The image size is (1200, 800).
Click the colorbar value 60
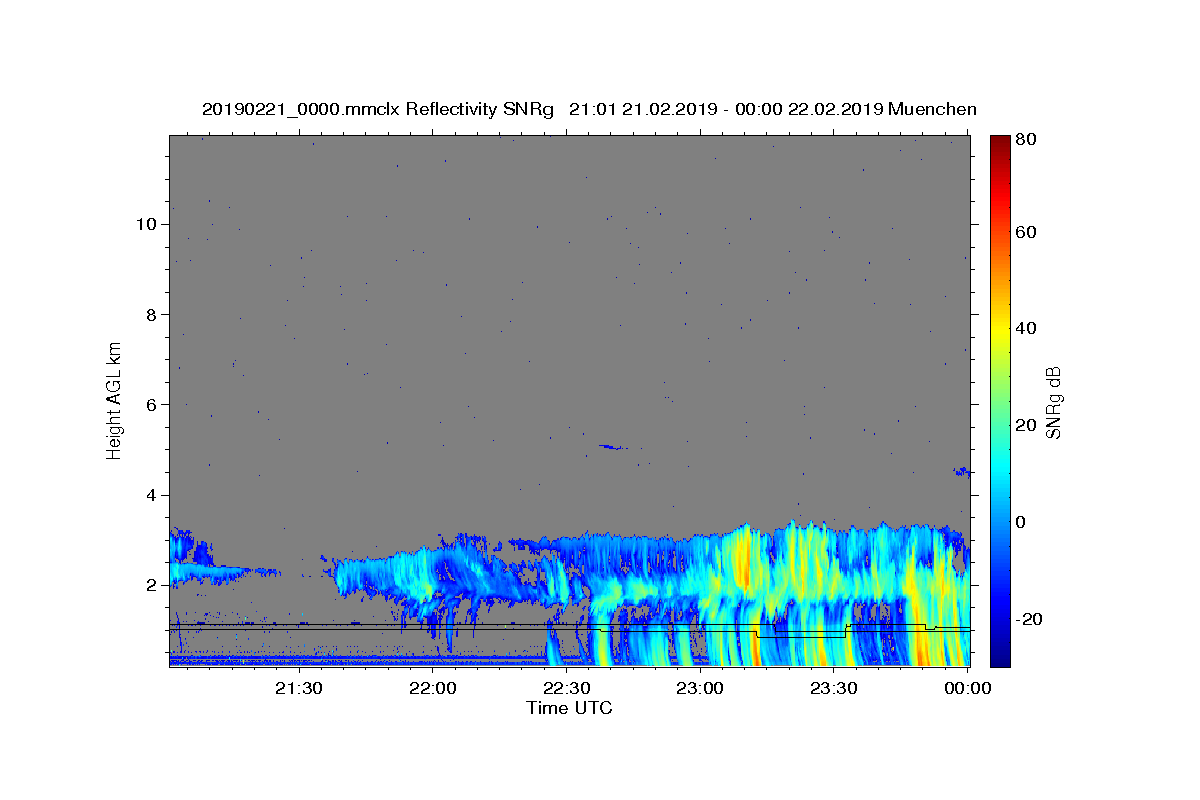(x=1026, y=232)
